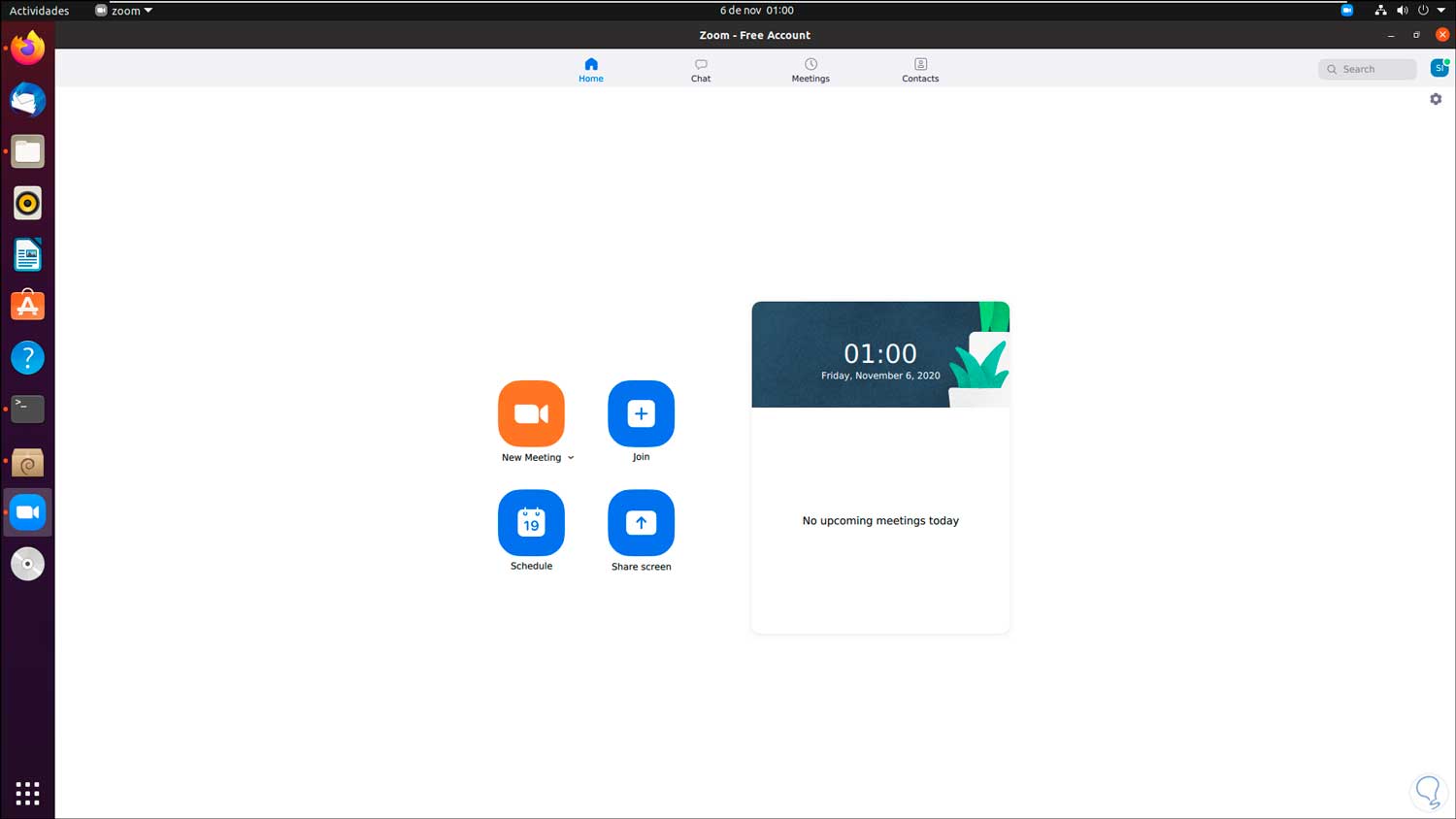Click the Share screen label text
This screenshot has width=1456, height=819.
pos(641,567)
